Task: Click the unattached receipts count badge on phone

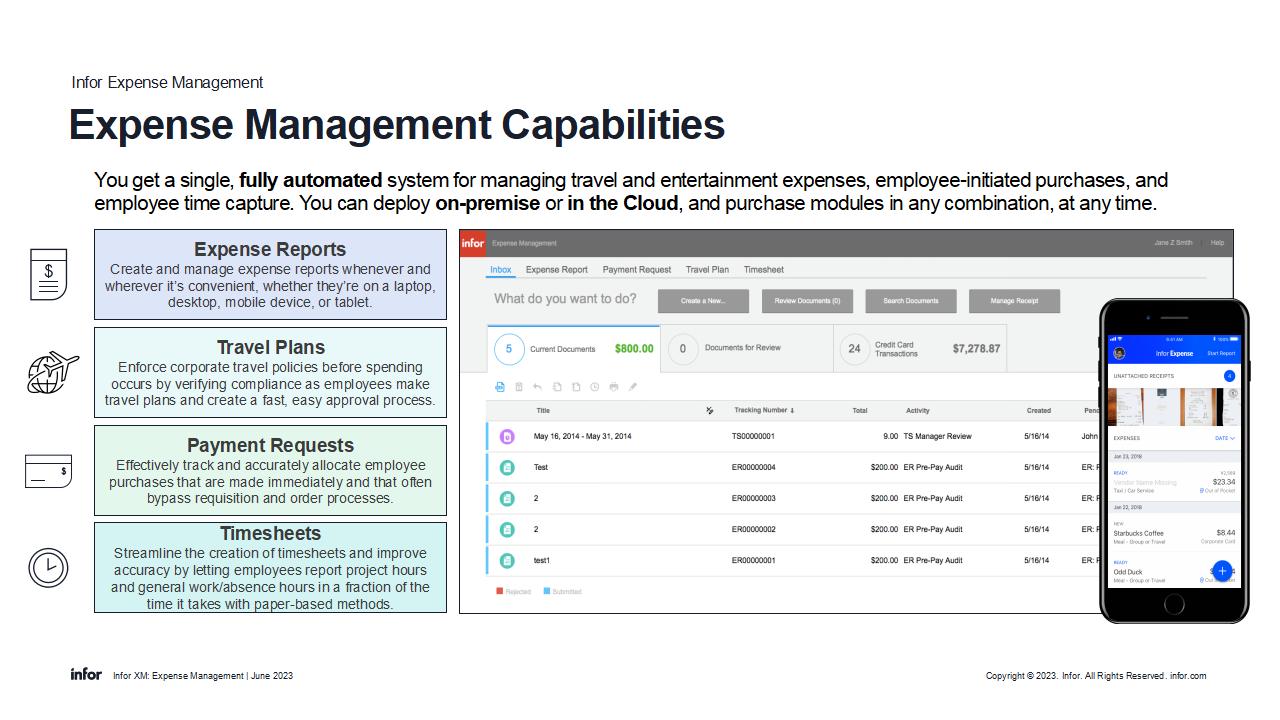Action: 1229,376
